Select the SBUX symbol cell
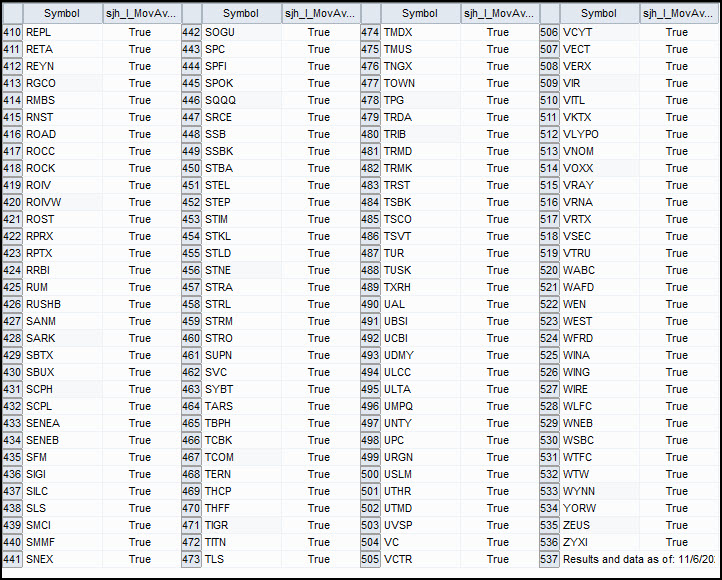This screenshot has width=722, height=580. 63,372
